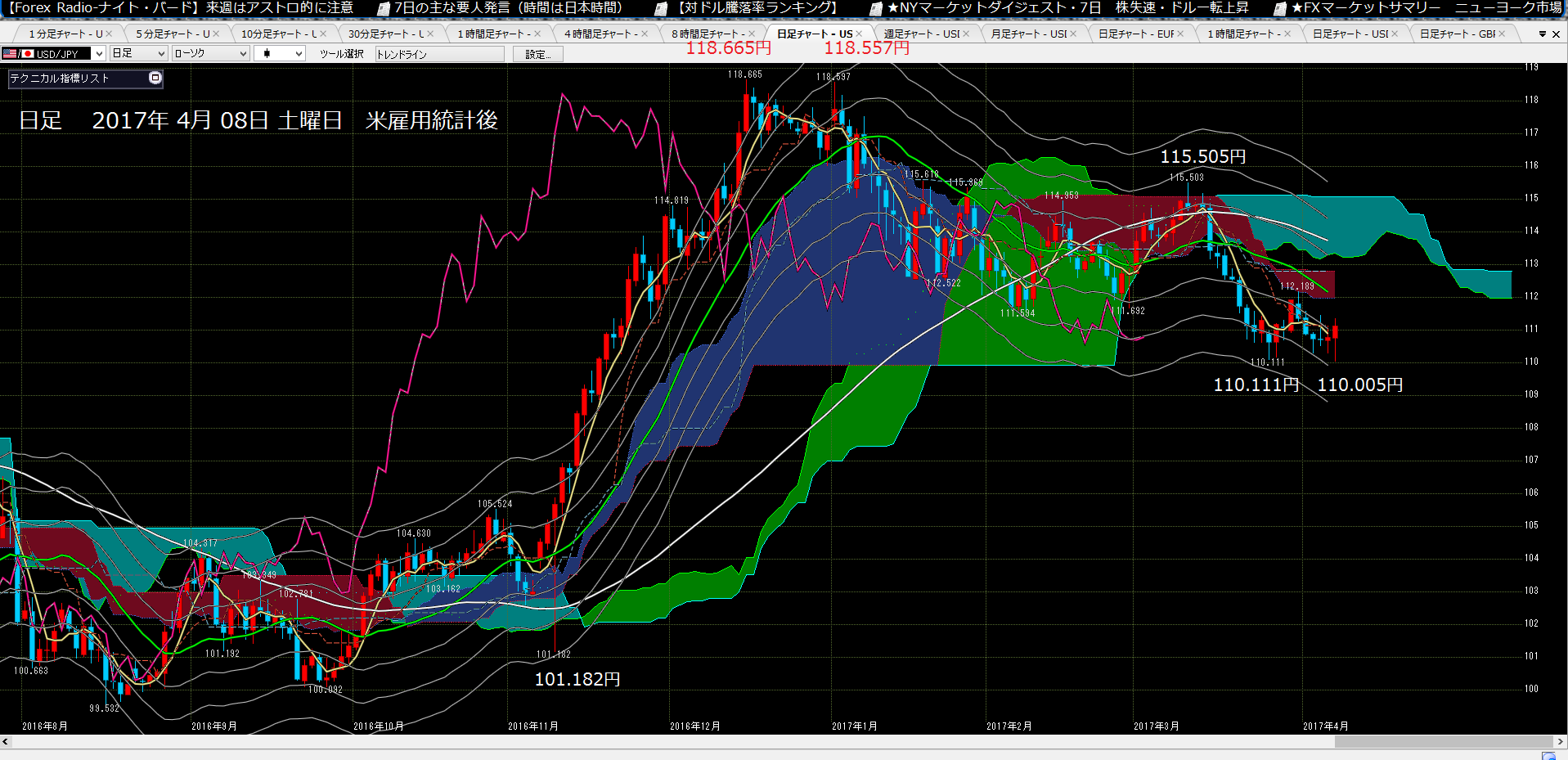1568x760 pixels.
Task: Click the 105.524 price marker
Action: pyautogui.click(x=495, y=504)
